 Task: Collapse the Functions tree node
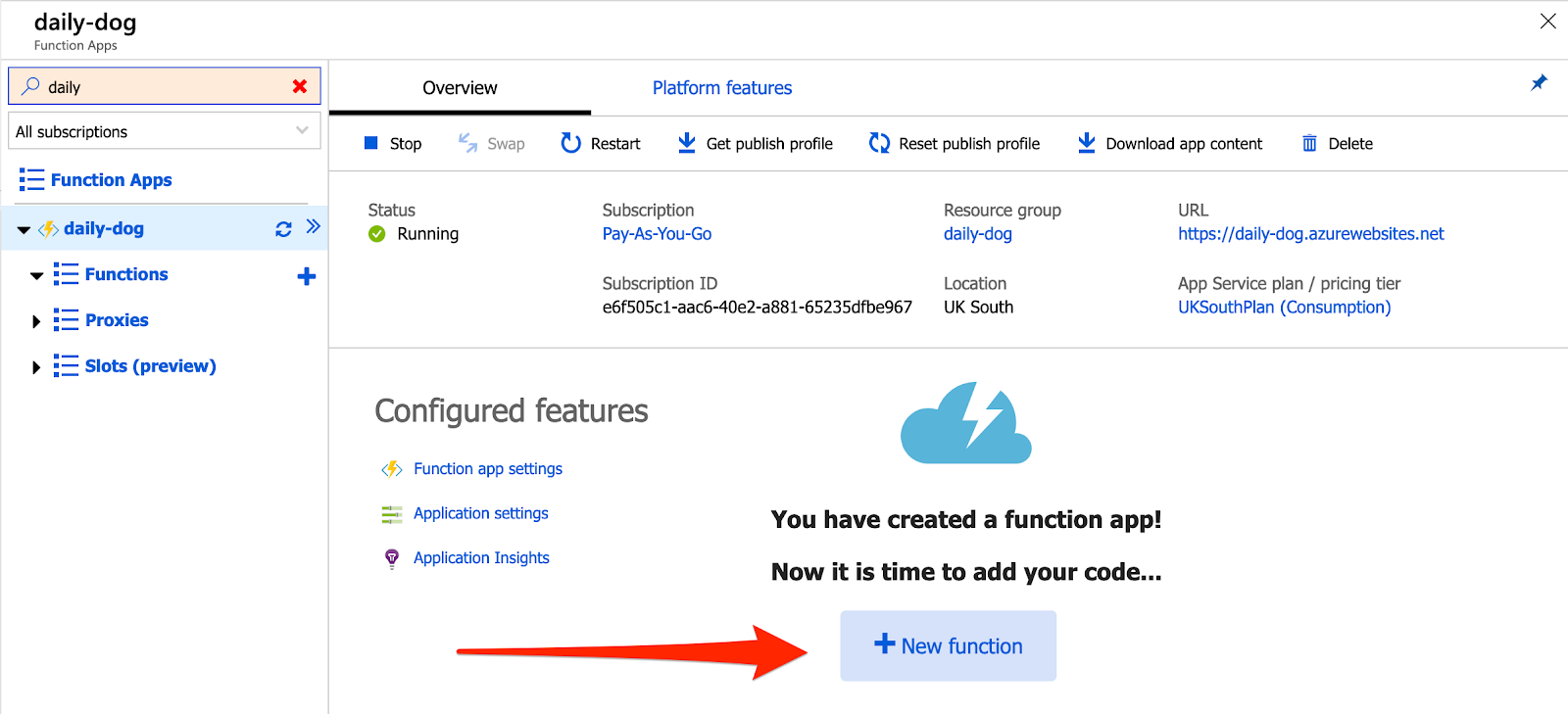coord(36,275)
